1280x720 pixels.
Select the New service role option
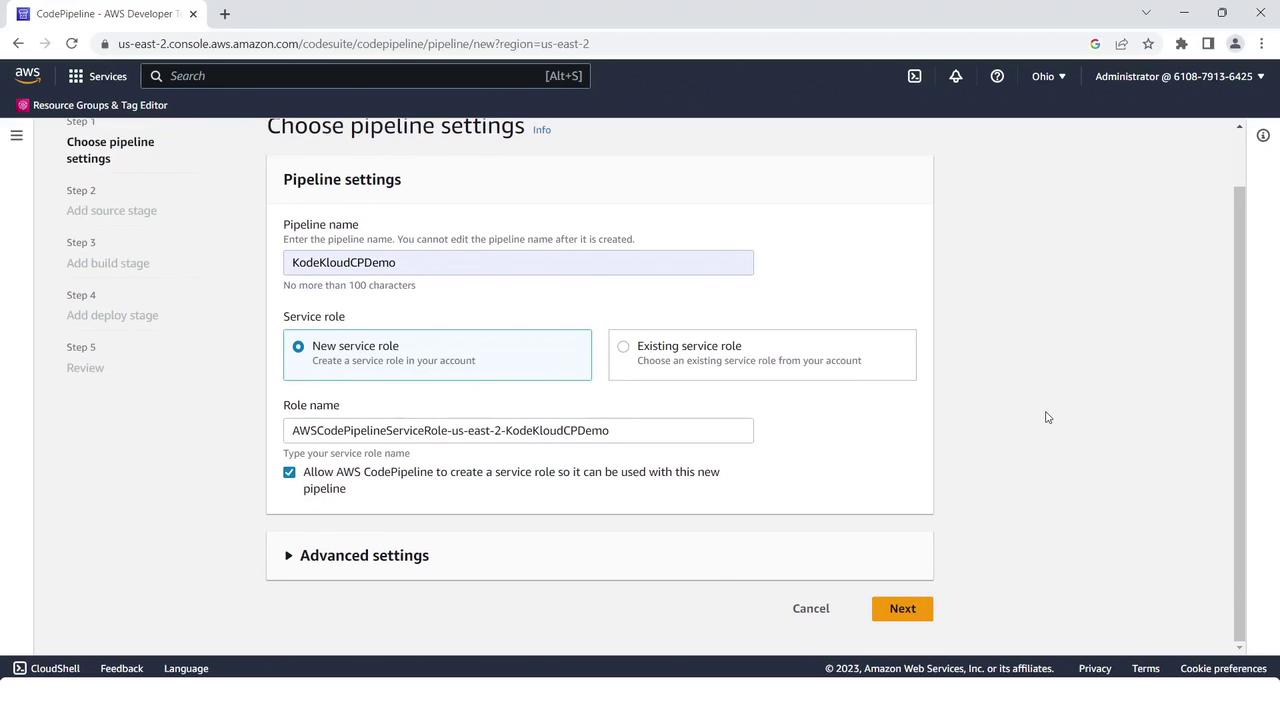point(437,354)
